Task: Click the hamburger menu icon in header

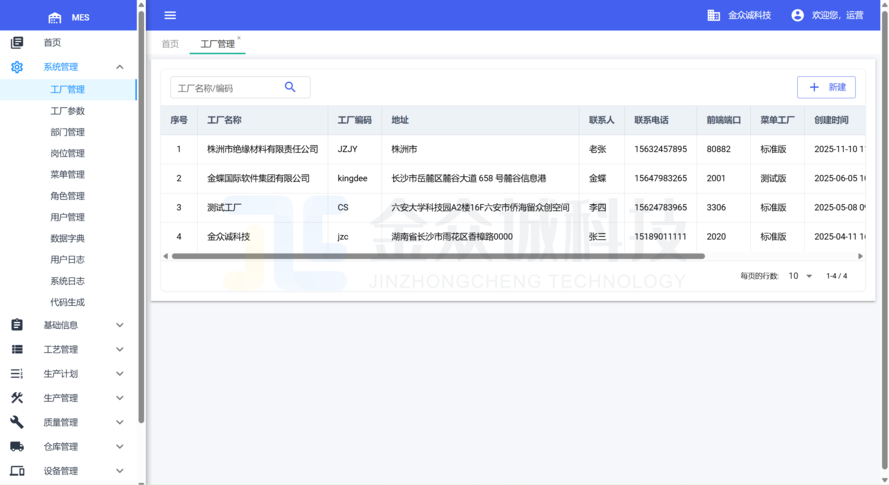Action: (170, 15)
